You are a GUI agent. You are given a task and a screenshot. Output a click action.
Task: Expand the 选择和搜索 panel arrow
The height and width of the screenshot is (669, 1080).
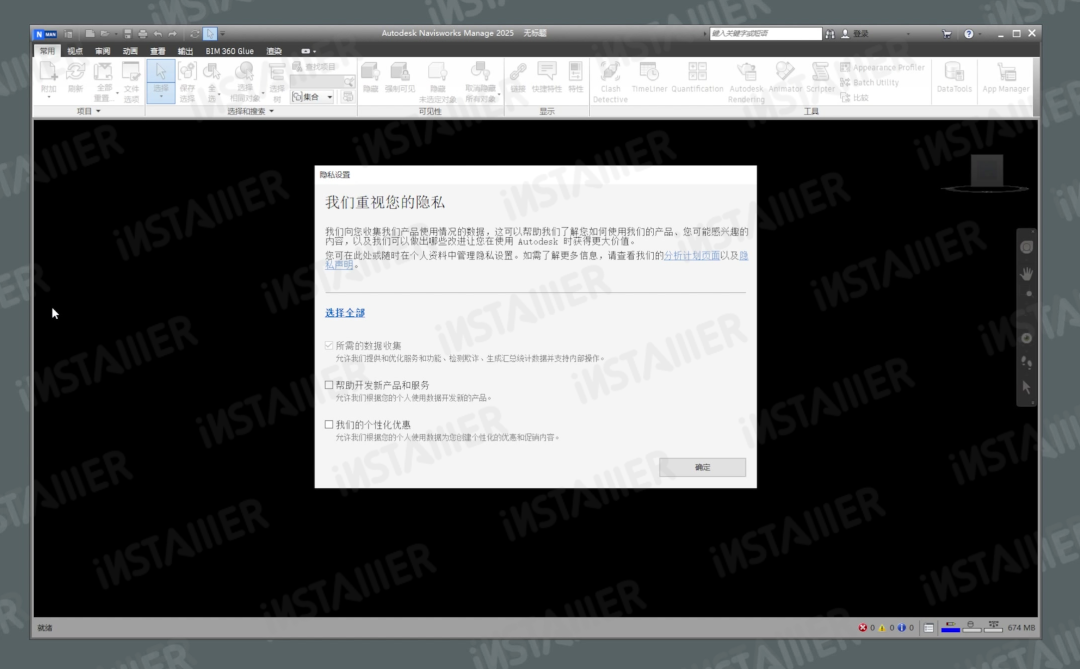tap(271, 111)
